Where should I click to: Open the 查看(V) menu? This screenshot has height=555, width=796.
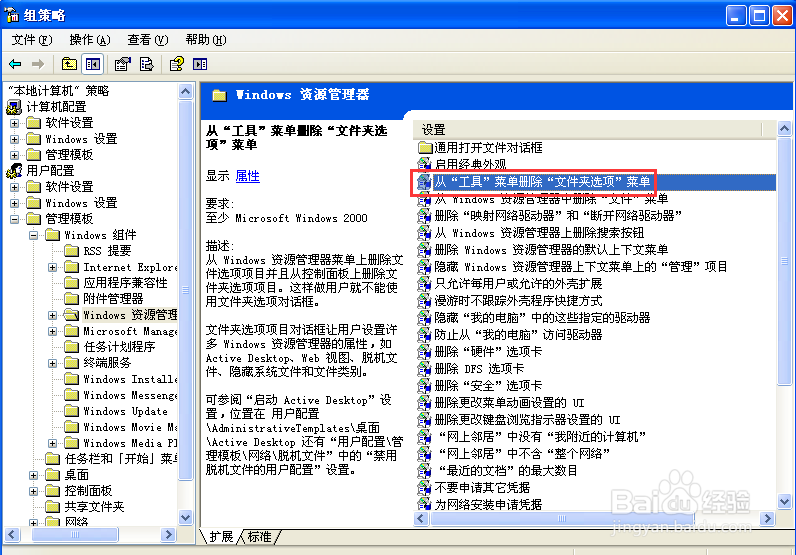(x=148, y=40)
